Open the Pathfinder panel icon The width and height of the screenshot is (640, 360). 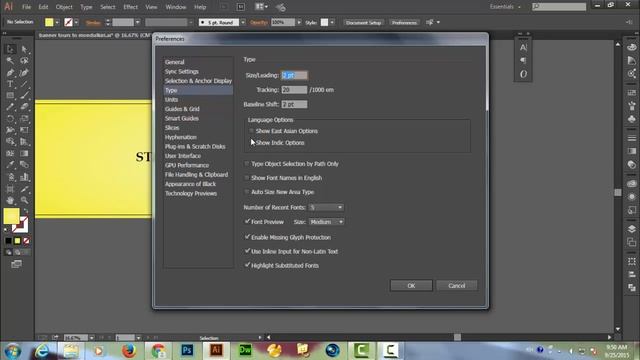(x=632, y=288)
